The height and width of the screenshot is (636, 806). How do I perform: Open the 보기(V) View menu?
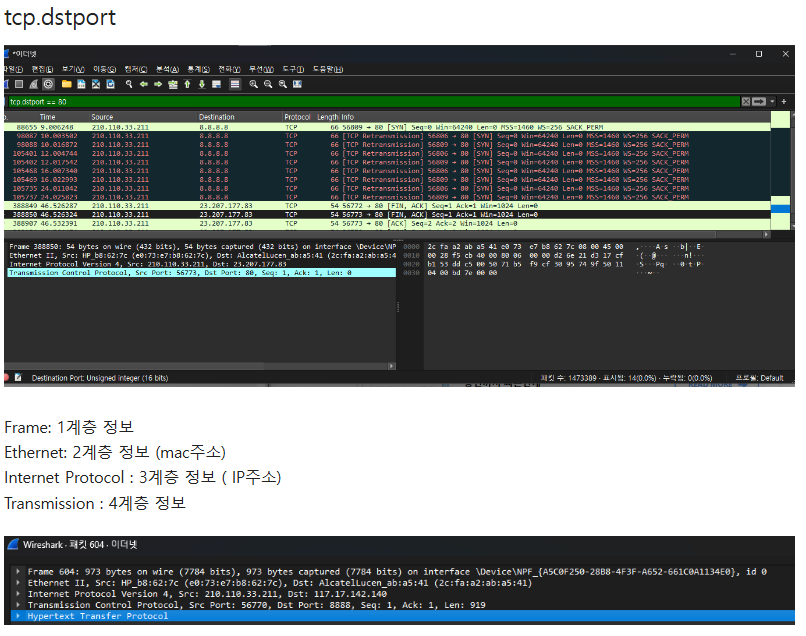click(x=74, y=69)
